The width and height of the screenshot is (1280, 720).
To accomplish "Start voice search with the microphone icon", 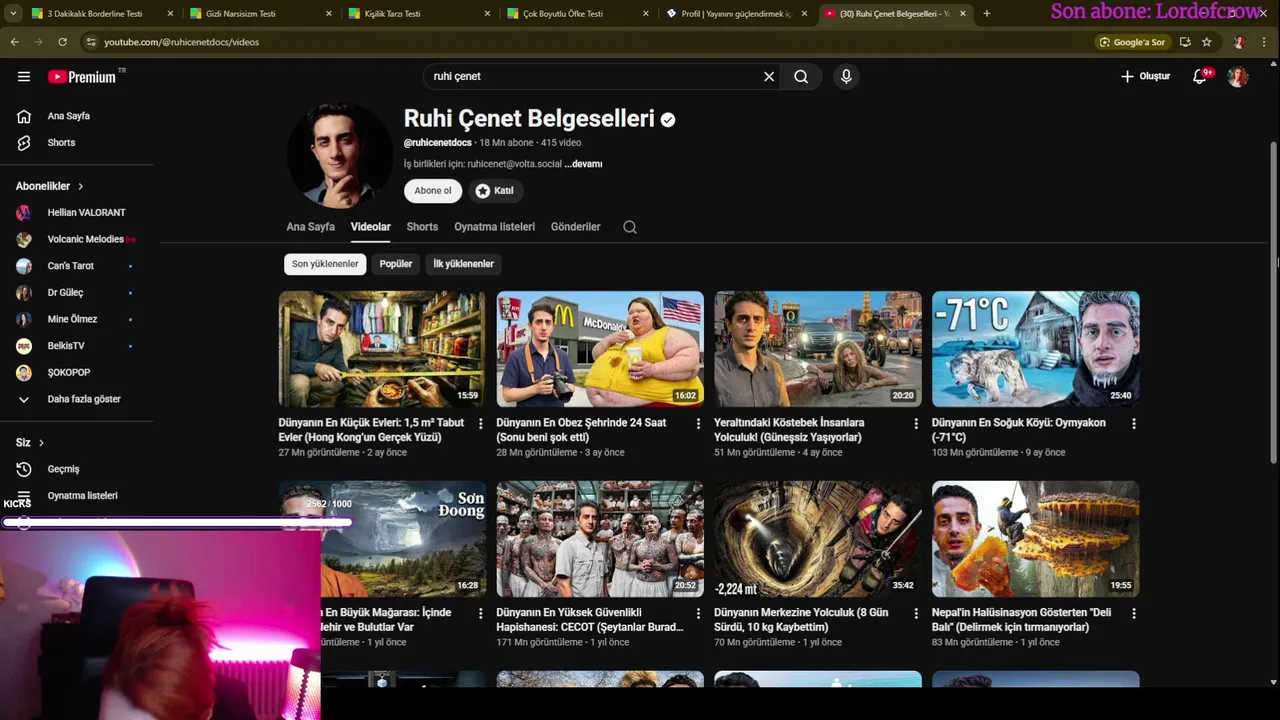I will coord(846,76).
